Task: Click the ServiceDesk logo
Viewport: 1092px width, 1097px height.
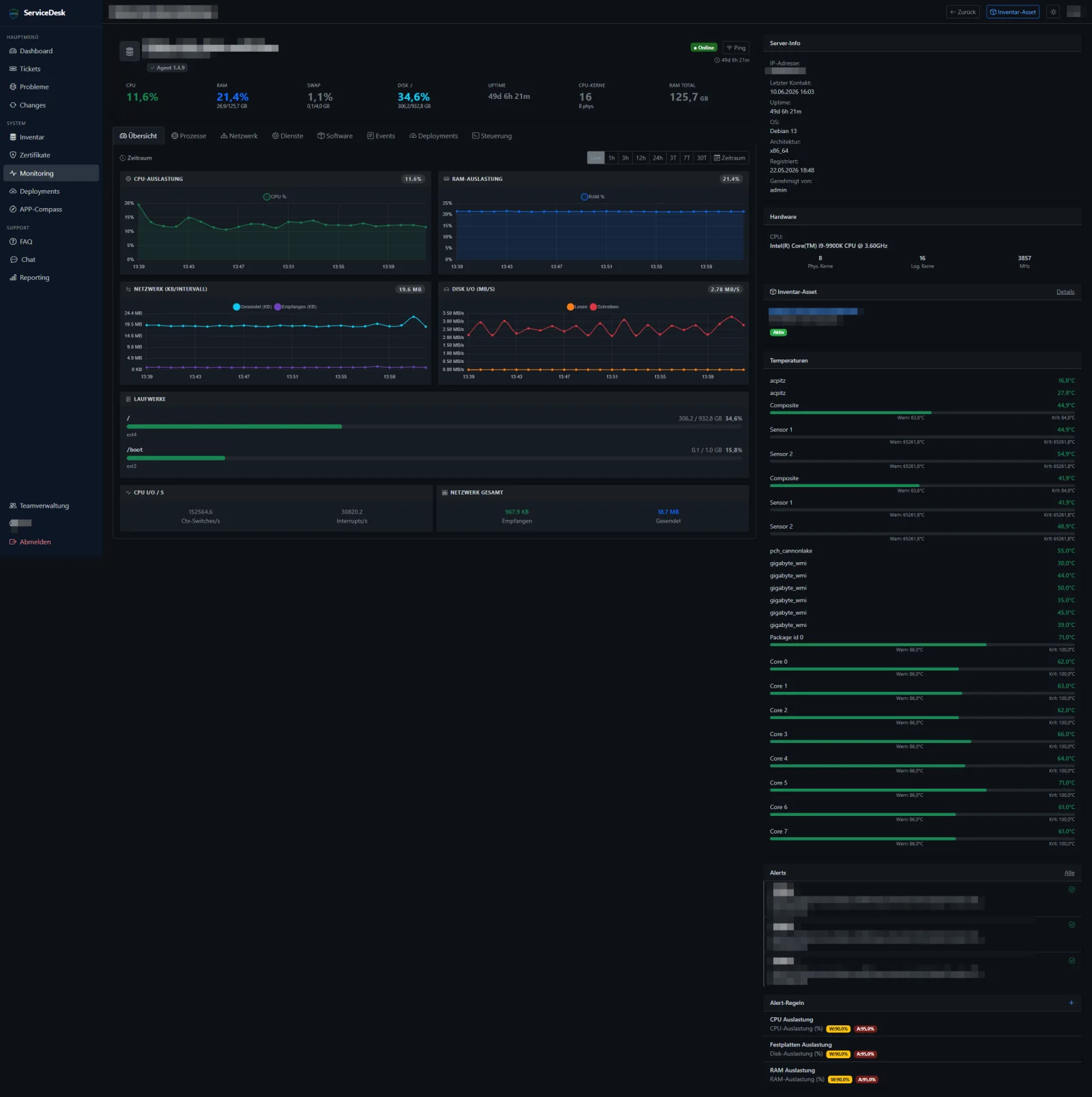Action: coord(38,12)
